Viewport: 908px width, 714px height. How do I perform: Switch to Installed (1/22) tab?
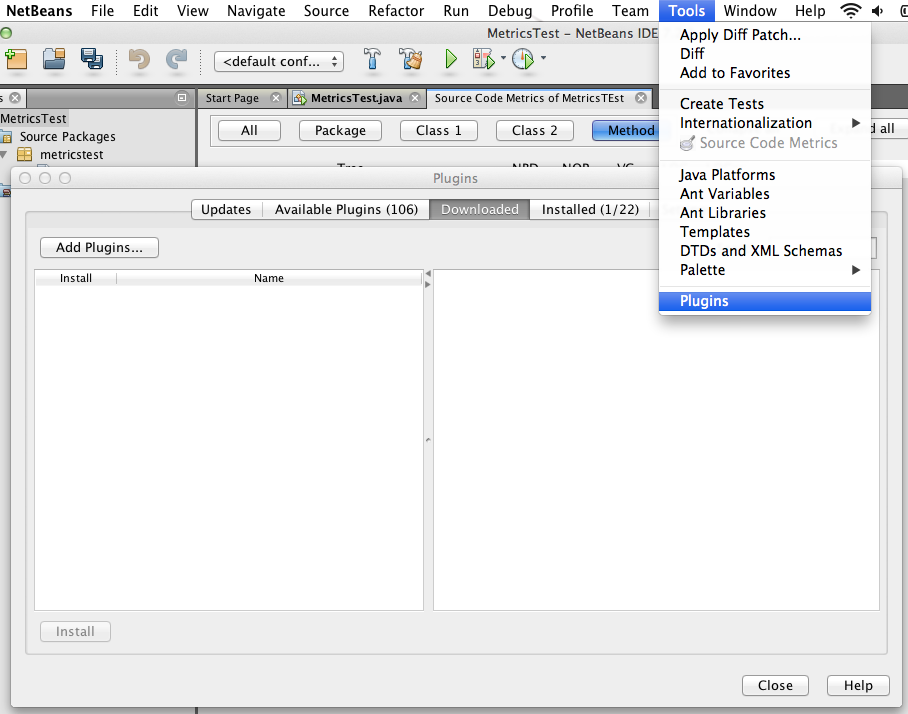click(x=590, y=209)
